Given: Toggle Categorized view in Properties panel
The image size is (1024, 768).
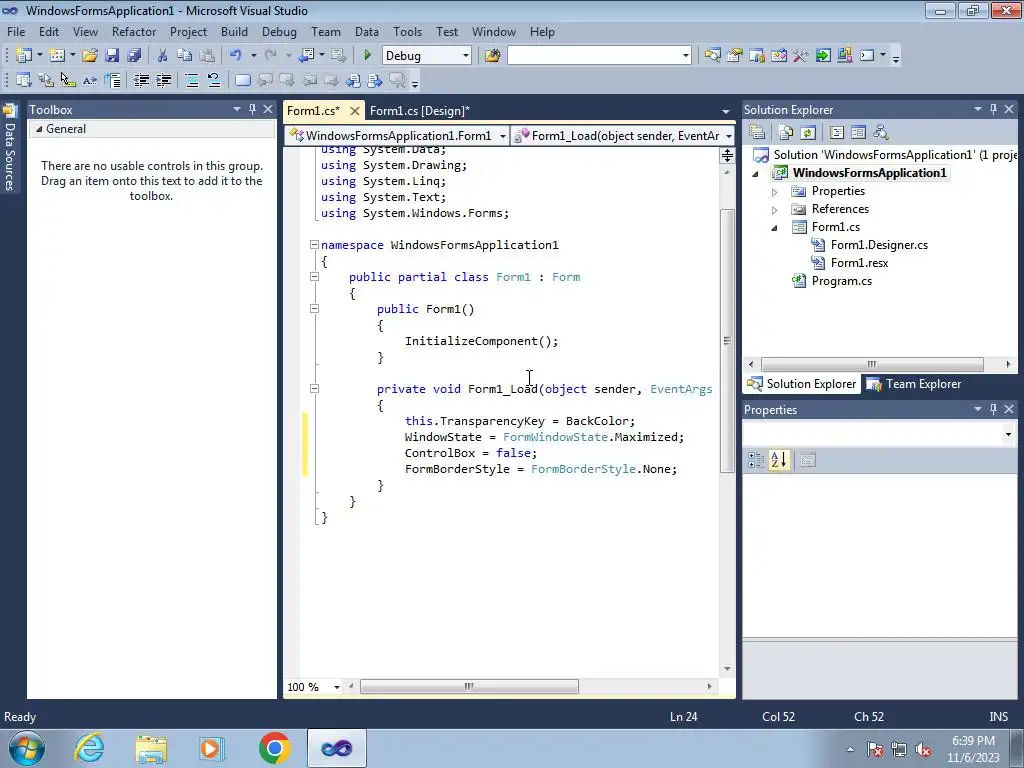Looking at the screenshot, I should 756,460.
